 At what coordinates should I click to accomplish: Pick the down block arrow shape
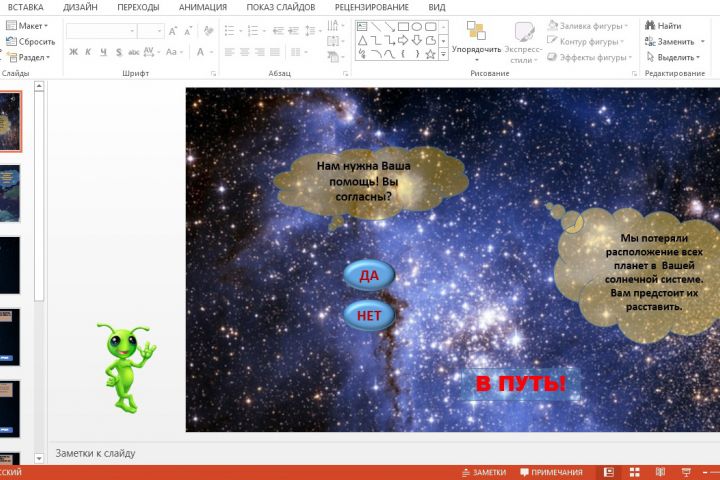(x=417, y=40)
